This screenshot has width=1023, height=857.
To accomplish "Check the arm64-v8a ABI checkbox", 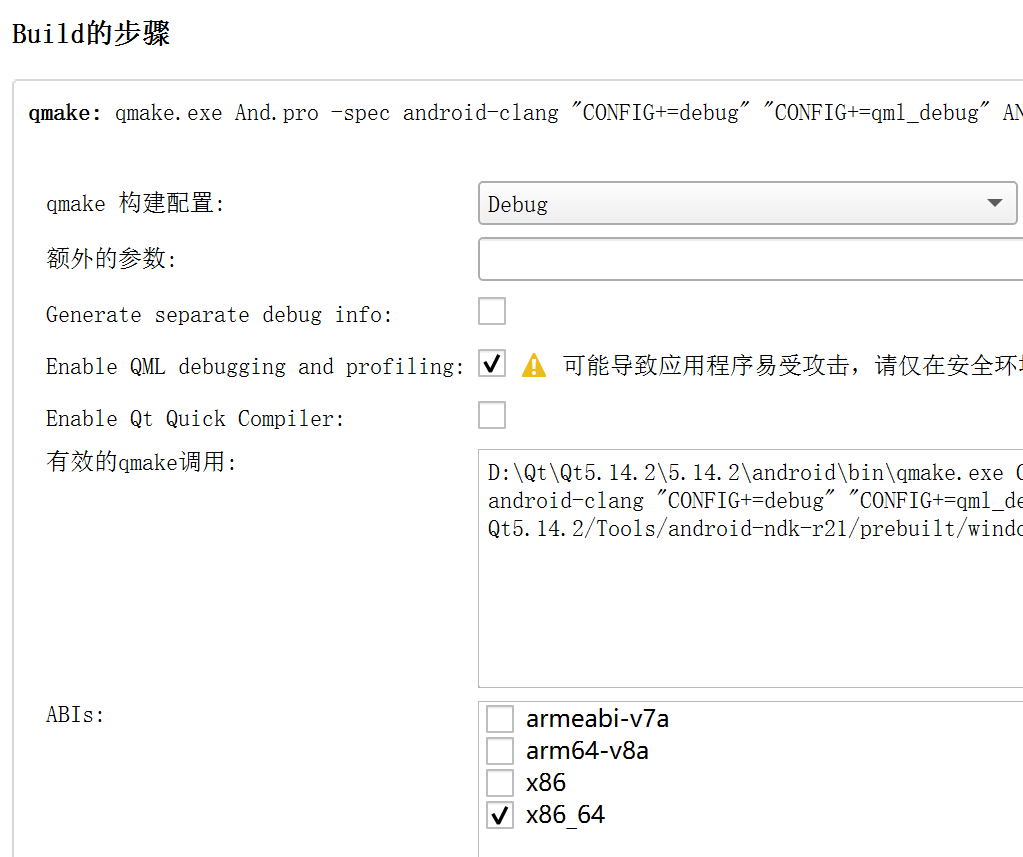I will click(500, 751).
